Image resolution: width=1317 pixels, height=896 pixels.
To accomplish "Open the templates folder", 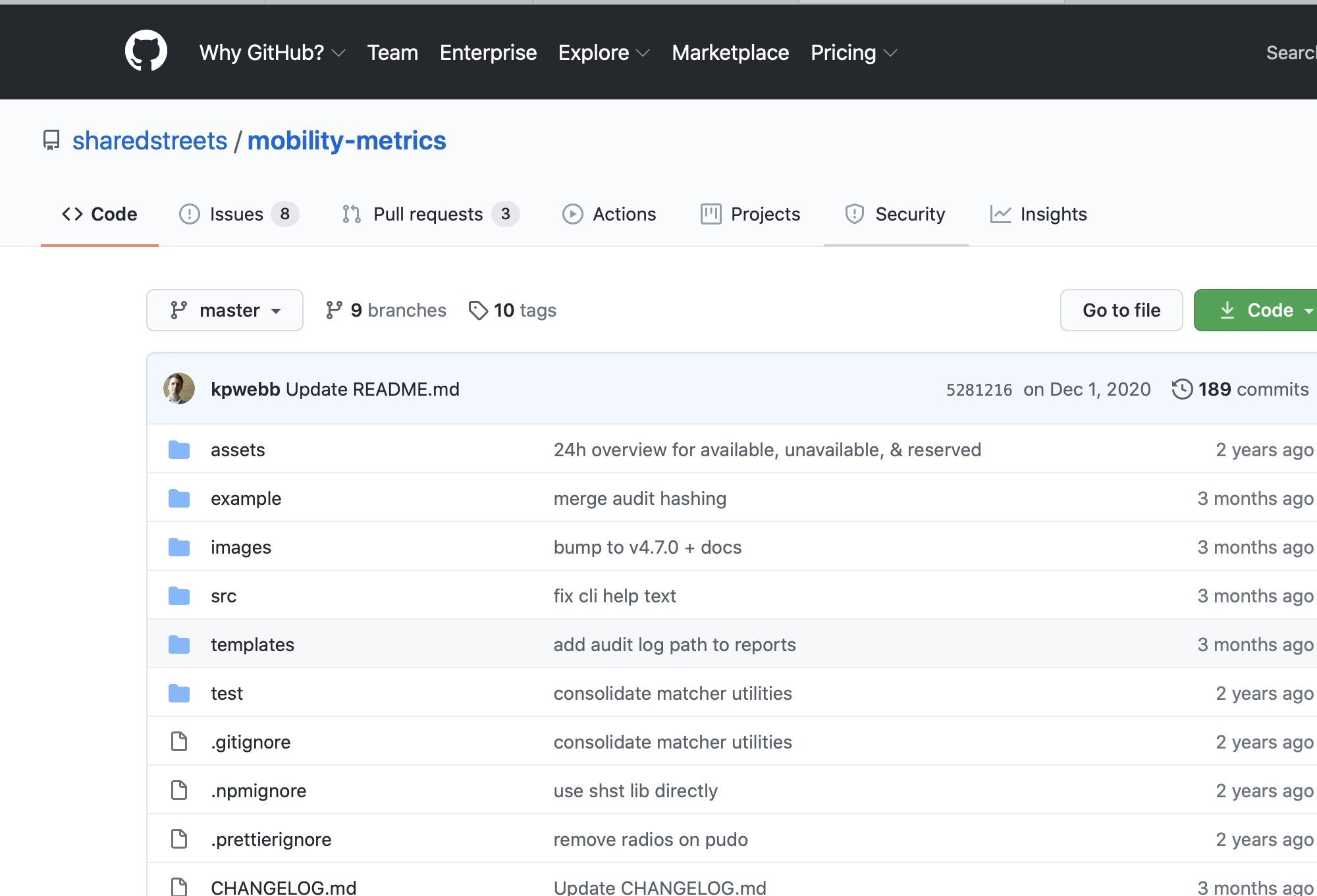I will pyautogui.click(x=252, y=645).
